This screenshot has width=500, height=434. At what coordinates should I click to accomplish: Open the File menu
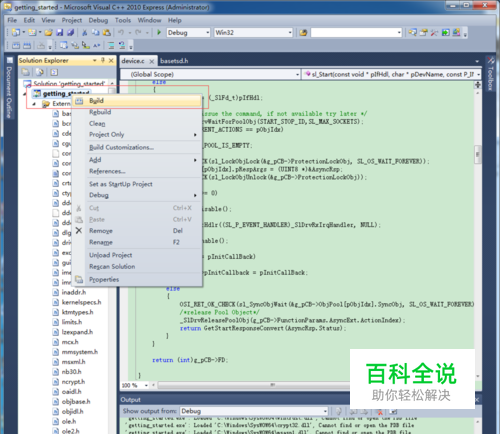[x=12, y=20]
